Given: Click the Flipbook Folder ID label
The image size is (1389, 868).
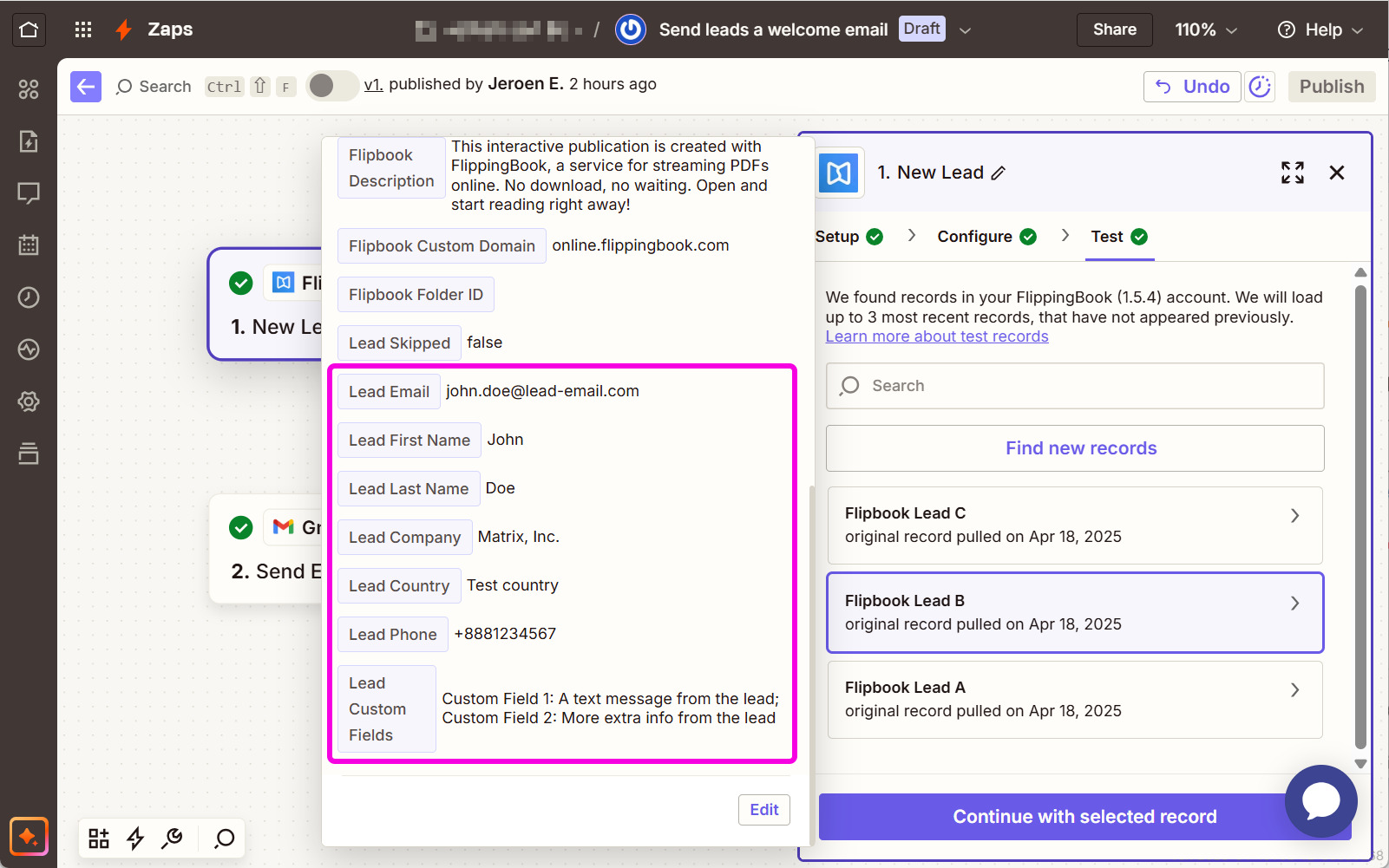Looking at the screenshot, I should pos(416,295).
